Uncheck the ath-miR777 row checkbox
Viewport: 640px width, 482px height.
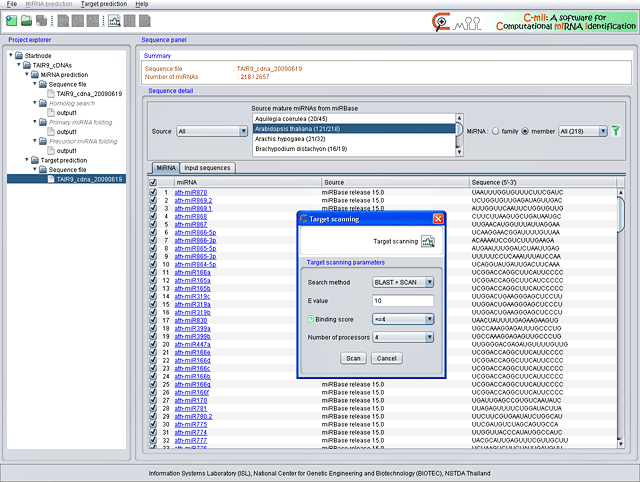[x=153, y=440]
